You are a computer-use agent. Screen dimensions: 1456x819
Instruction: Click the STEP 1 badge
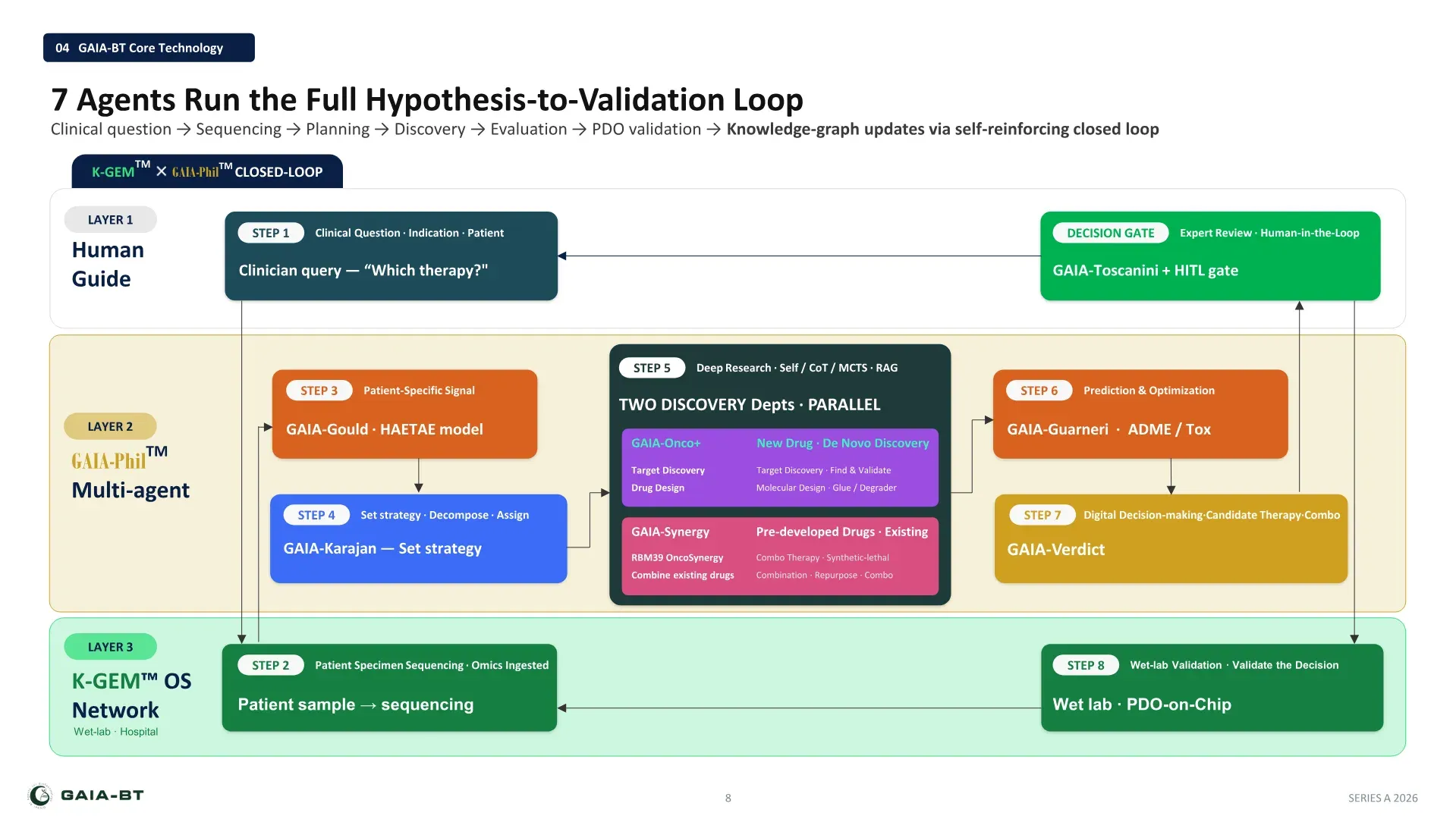(x=271, y=233)
